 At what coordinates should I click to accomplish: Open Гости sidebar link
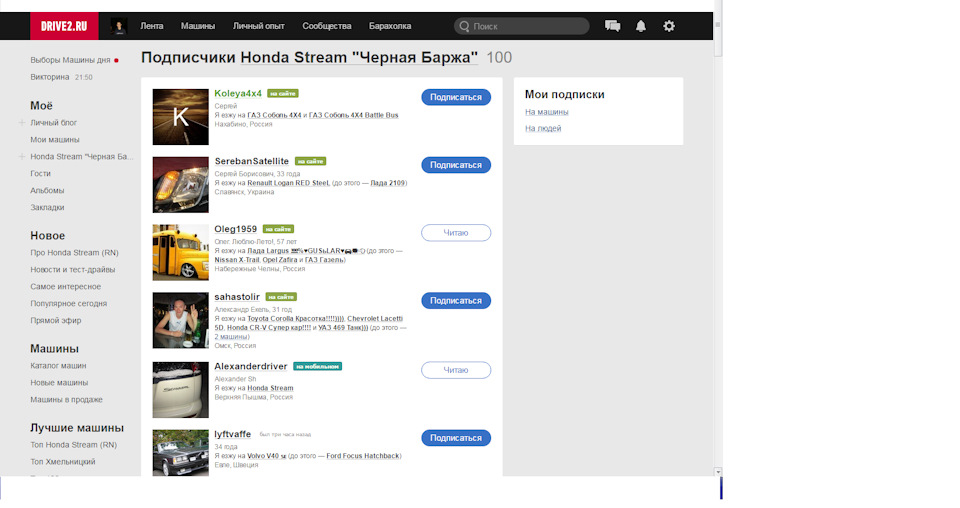coord(40,174)
